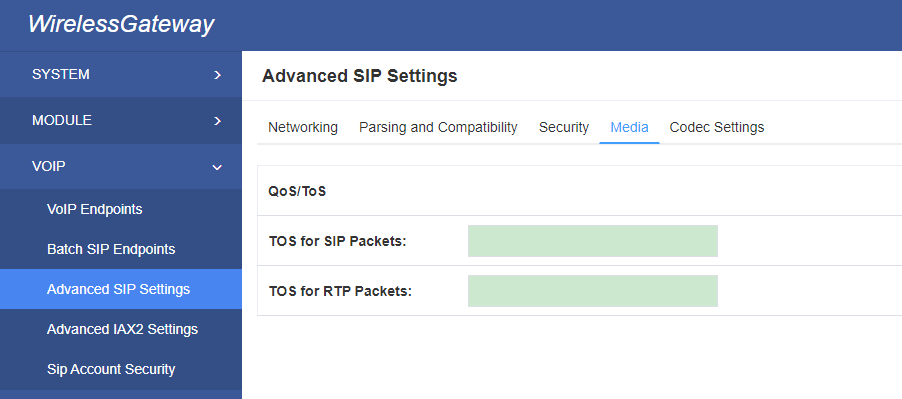Select the Media tab
The image size is (902, 399).
[x=629, y=127]
